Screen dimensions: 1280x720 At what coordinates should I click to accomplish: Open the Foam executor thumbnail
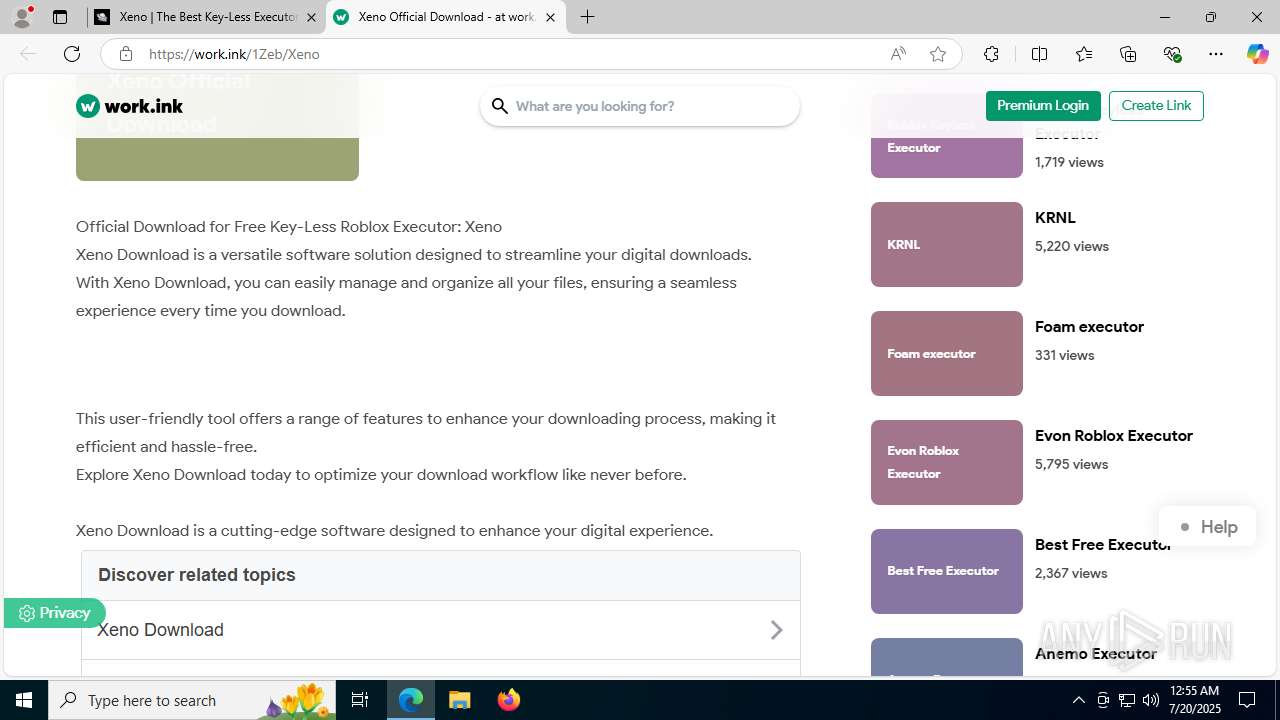coord(947,353)
